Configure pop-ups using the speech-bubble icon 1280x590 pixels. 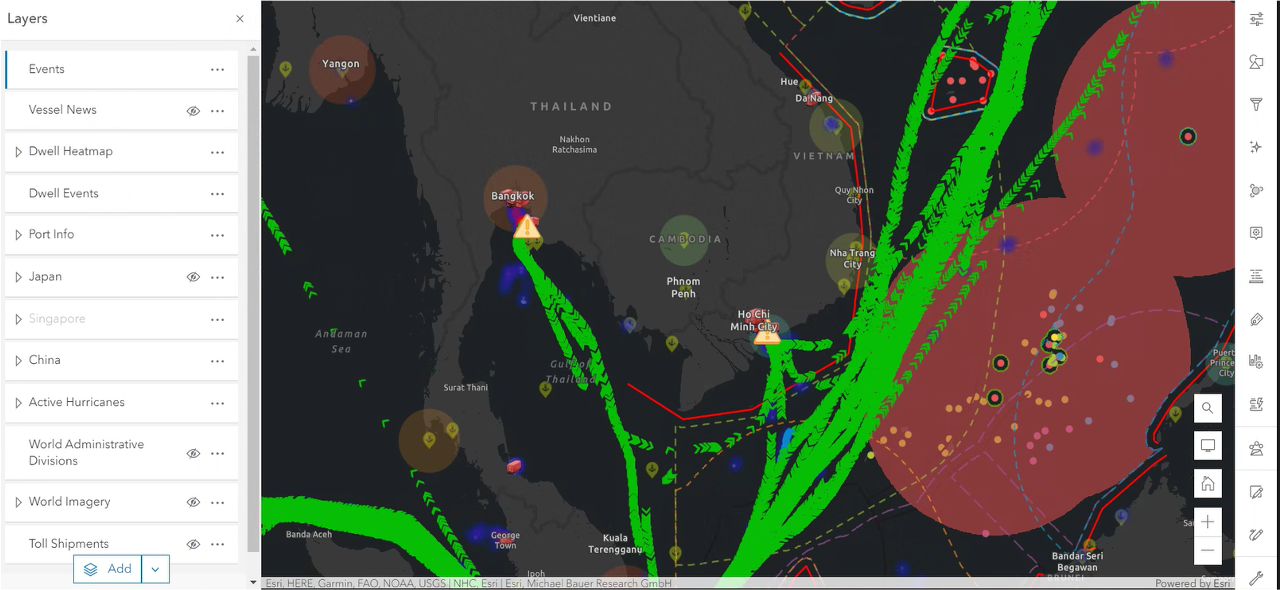[x=1255, y=232]
